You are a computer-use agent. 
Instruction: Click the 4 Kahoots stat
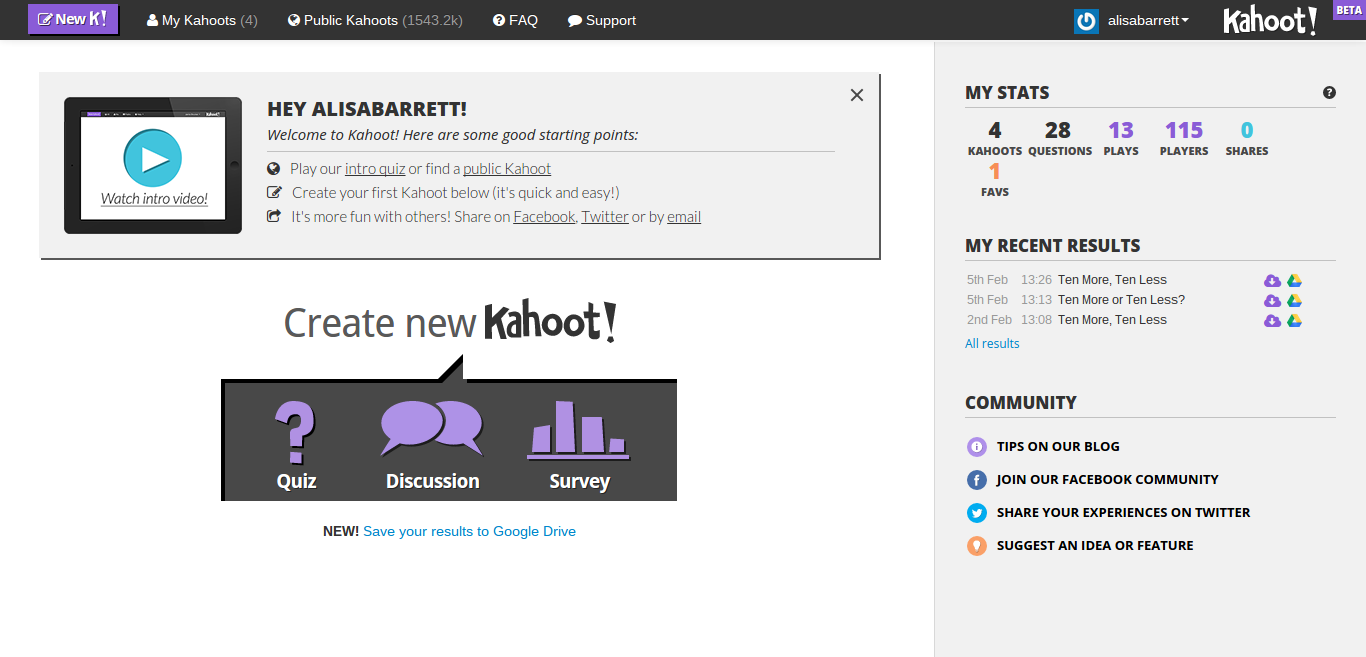point(994,138)
